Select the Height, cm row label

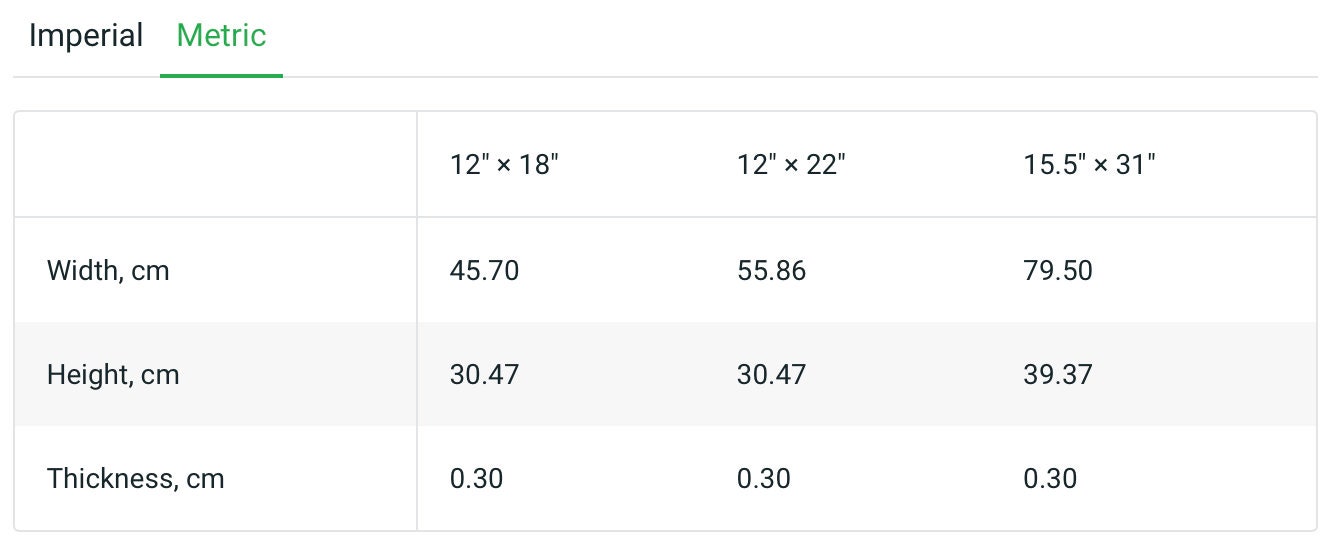(113, 375)
